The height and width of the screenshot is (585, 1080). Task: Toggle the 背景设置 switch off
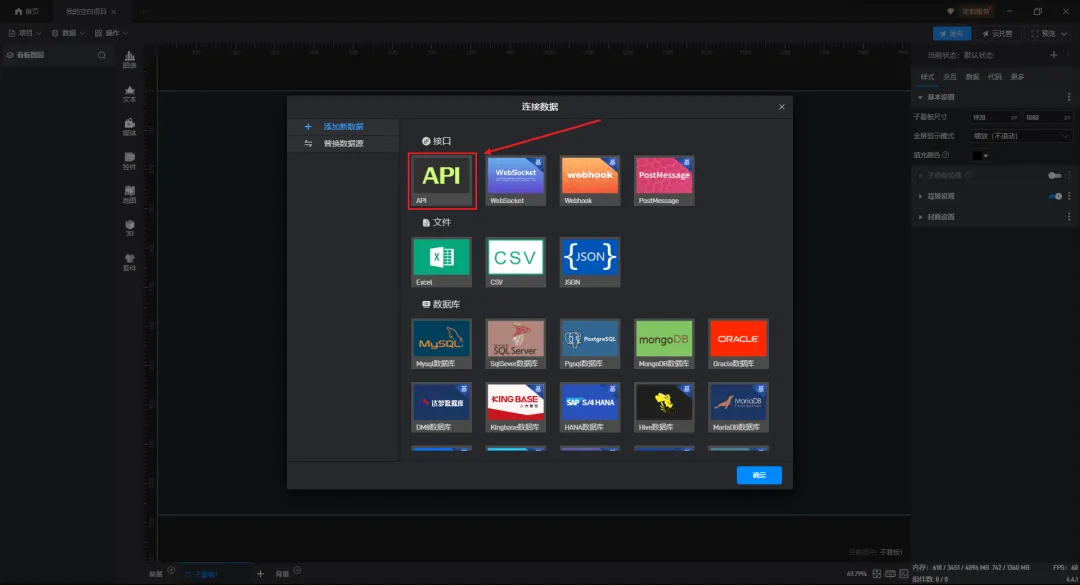(1055, 196)
